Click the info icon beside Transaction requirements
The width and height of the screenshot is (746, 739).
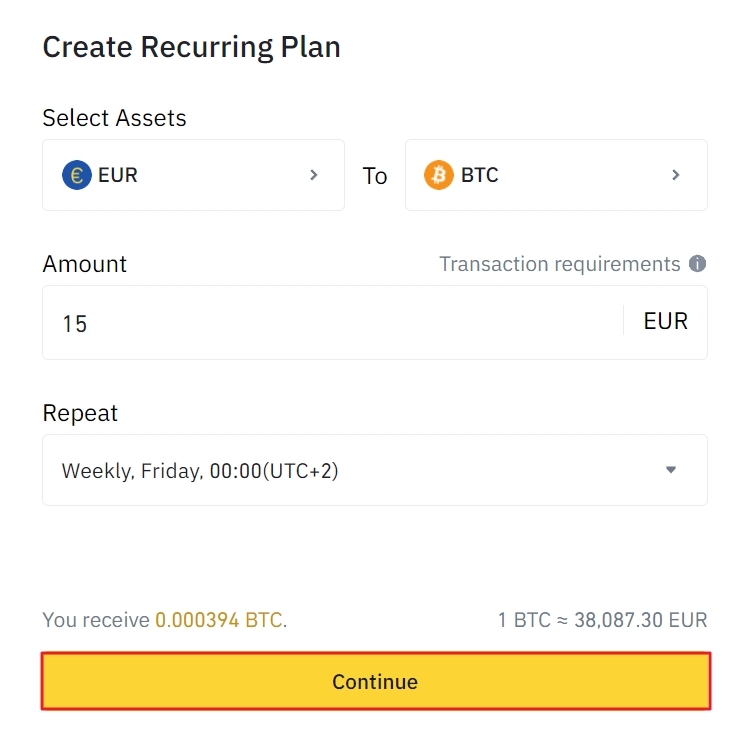[698, 264]
